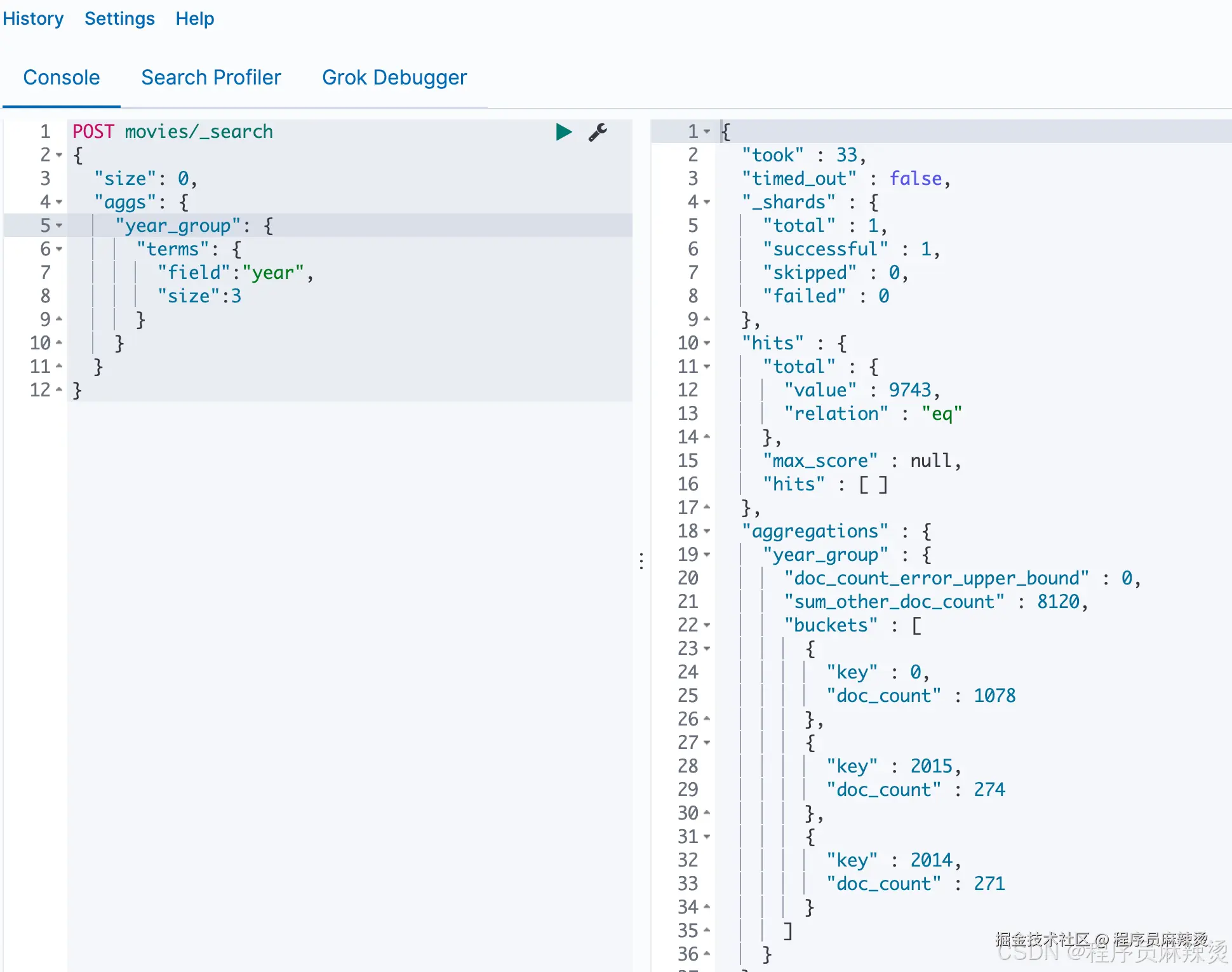Collapse the "year_group" fold arrow in request
The image size is (1232, 972).
59,226
